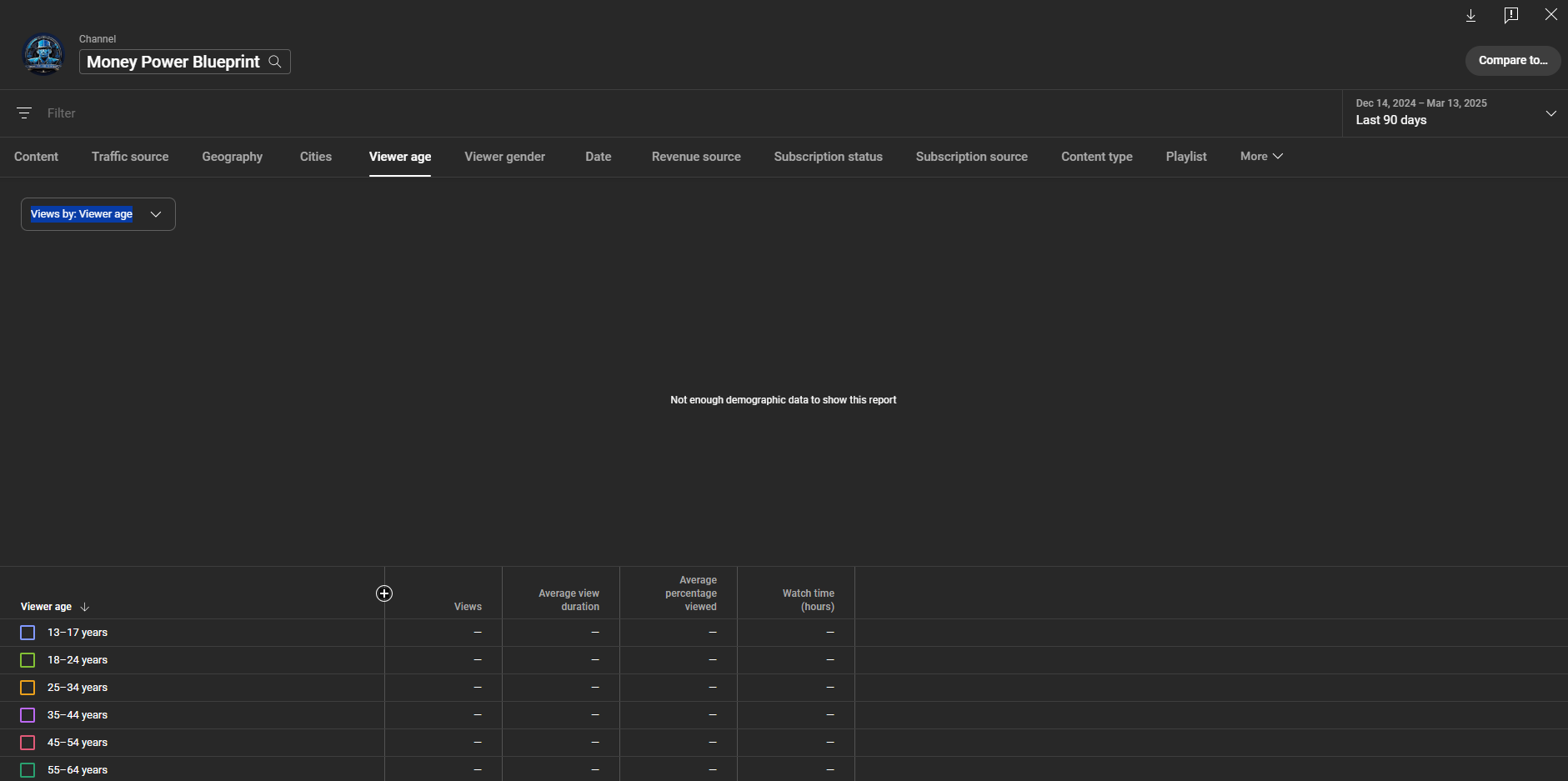Select the Viewer age tab

pyautogui.click(x=400, y=157)
